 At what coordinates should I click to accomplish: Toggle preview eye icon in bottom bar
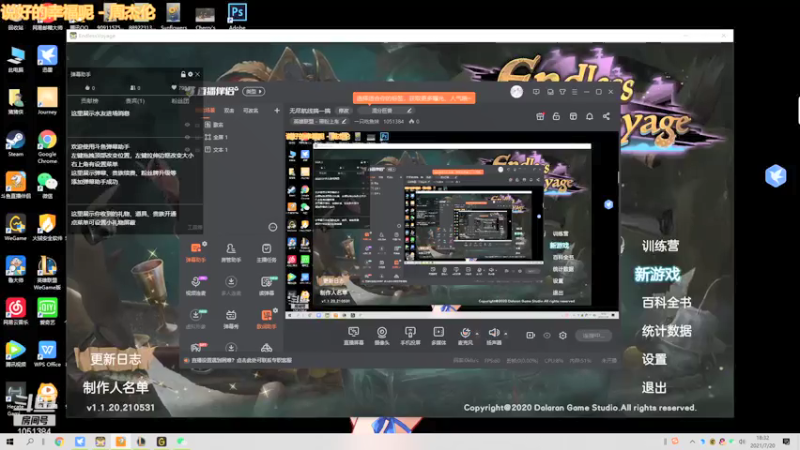pos(547,335)
